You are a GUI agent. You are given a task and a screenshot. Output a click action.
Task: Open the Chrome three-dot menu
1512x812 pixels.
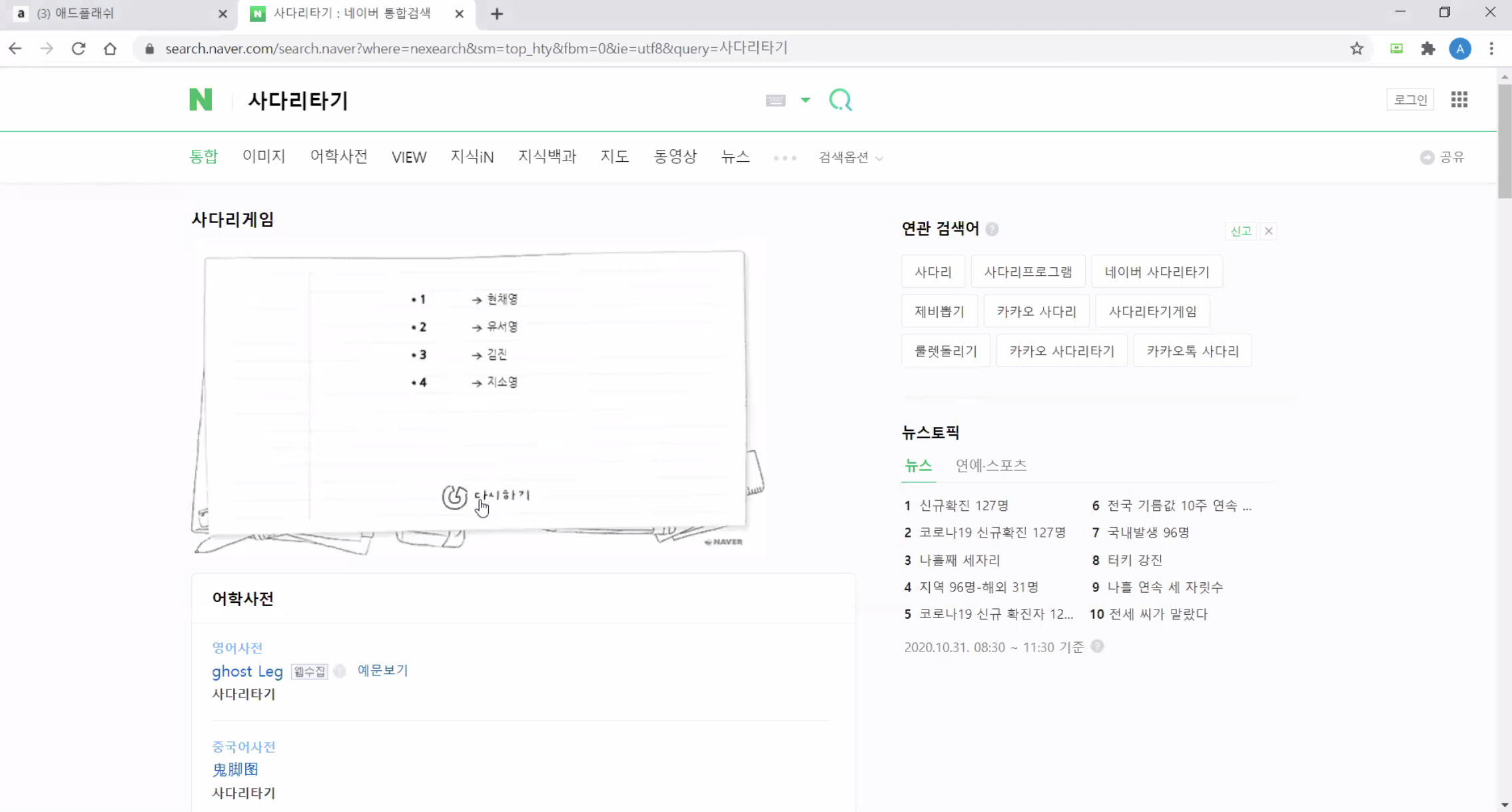pos(1491,48)
